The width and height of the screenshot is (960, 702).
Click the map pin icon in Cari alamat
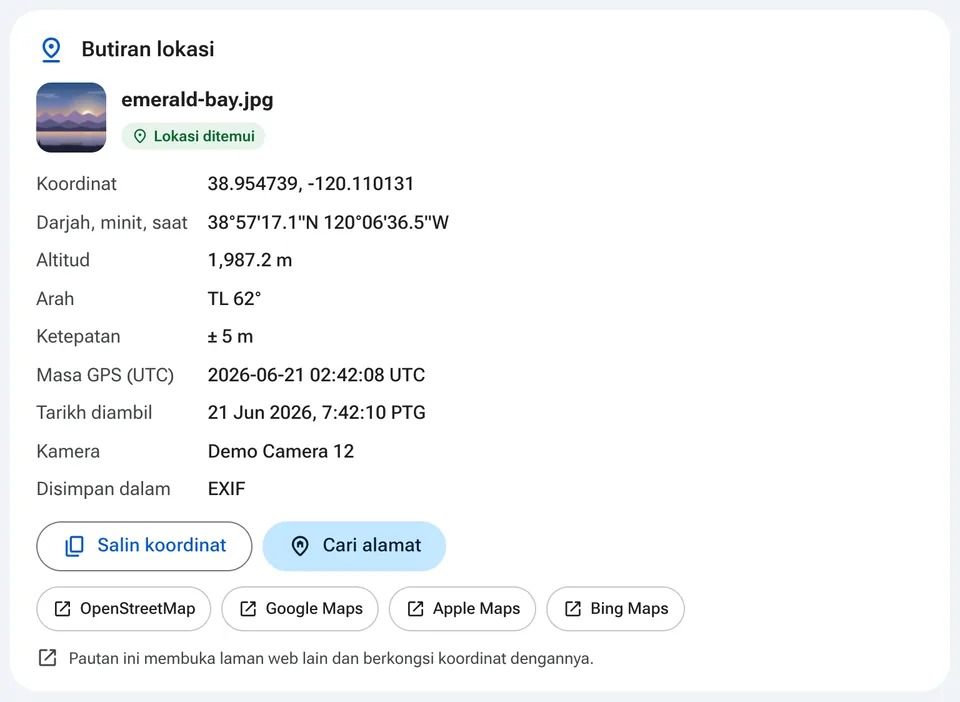pos(300,546)
